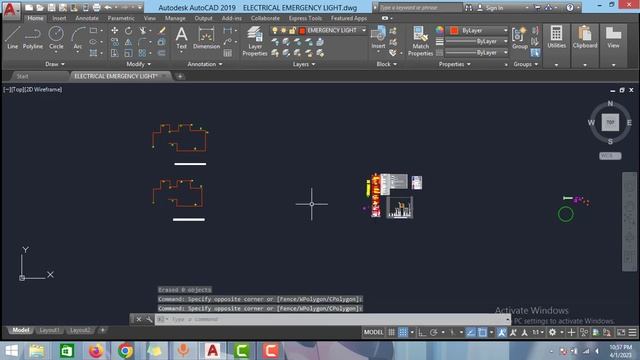Insert a Table from Annotation panel
Viewport: 640px width, 360px height.
(228, 53)
